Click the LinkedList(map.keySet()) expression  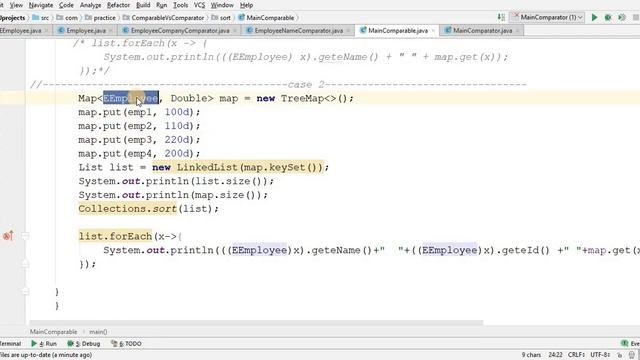coord(249,167)
